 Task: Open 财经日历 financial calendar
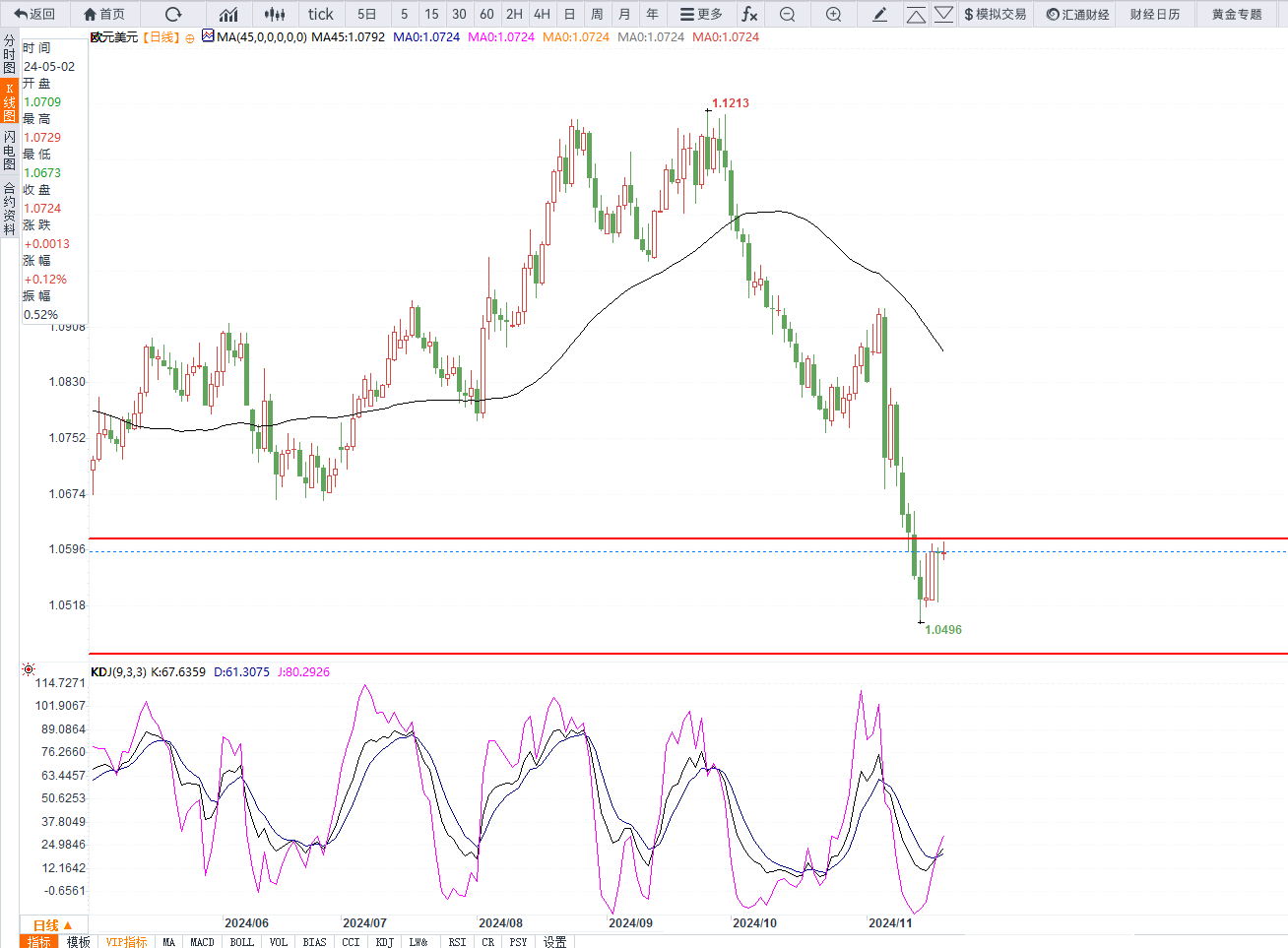[x=1155, y=14]
